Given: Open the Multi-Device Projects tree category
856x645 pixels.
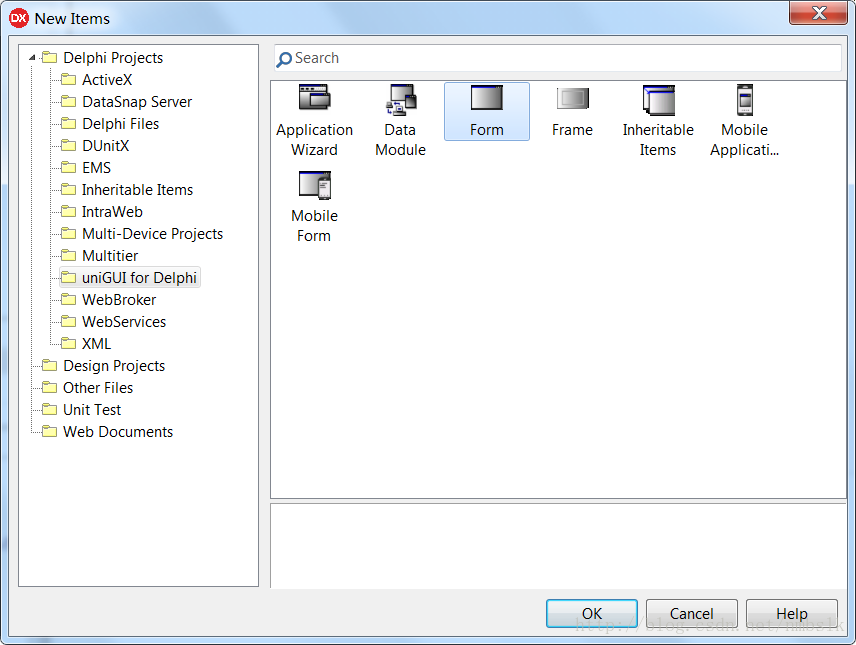Looking at the screenshot, I should pos(152,234).
